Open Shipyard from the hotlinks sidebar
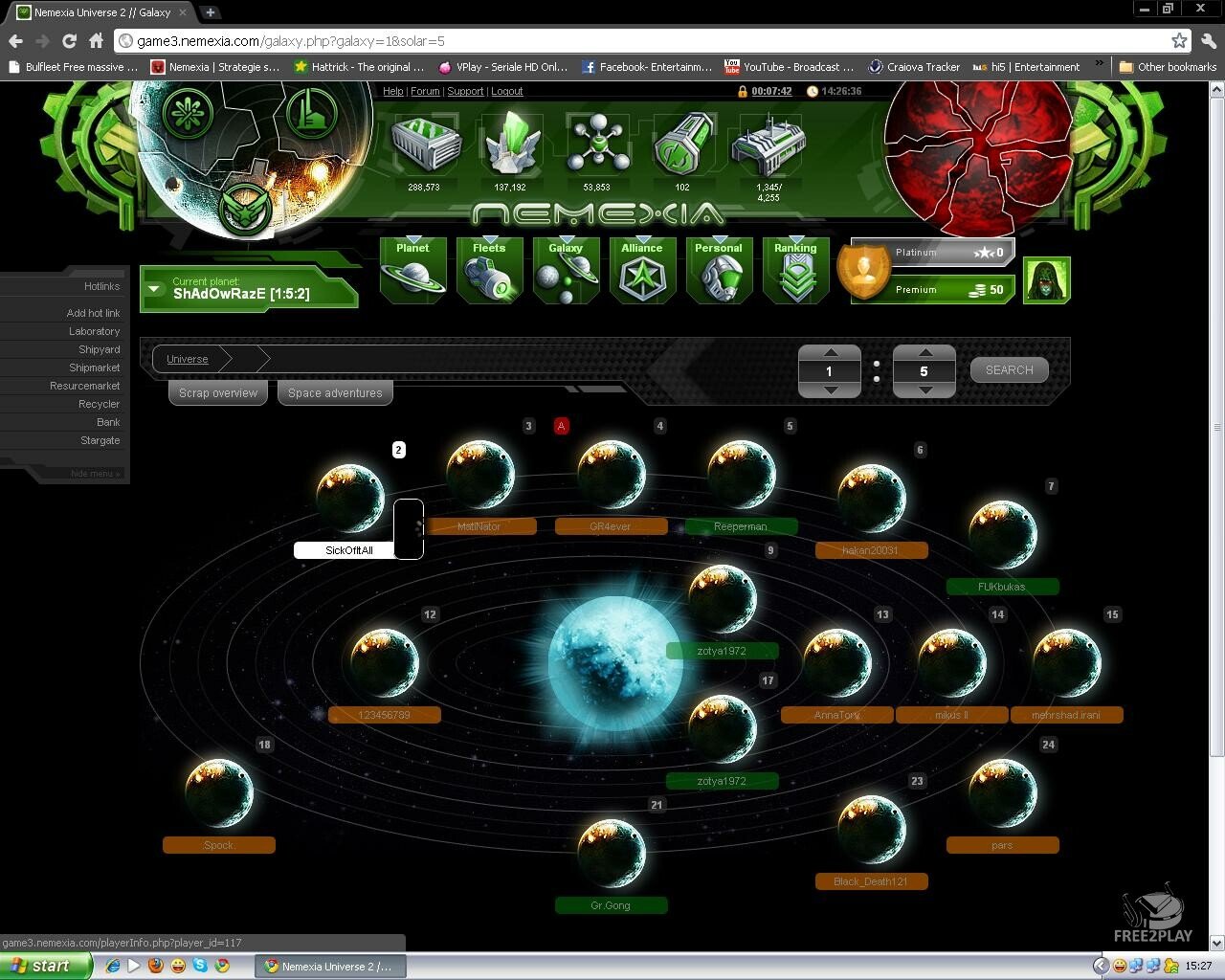The height and width of the screenshot is (980, 1225). point(99,349)
